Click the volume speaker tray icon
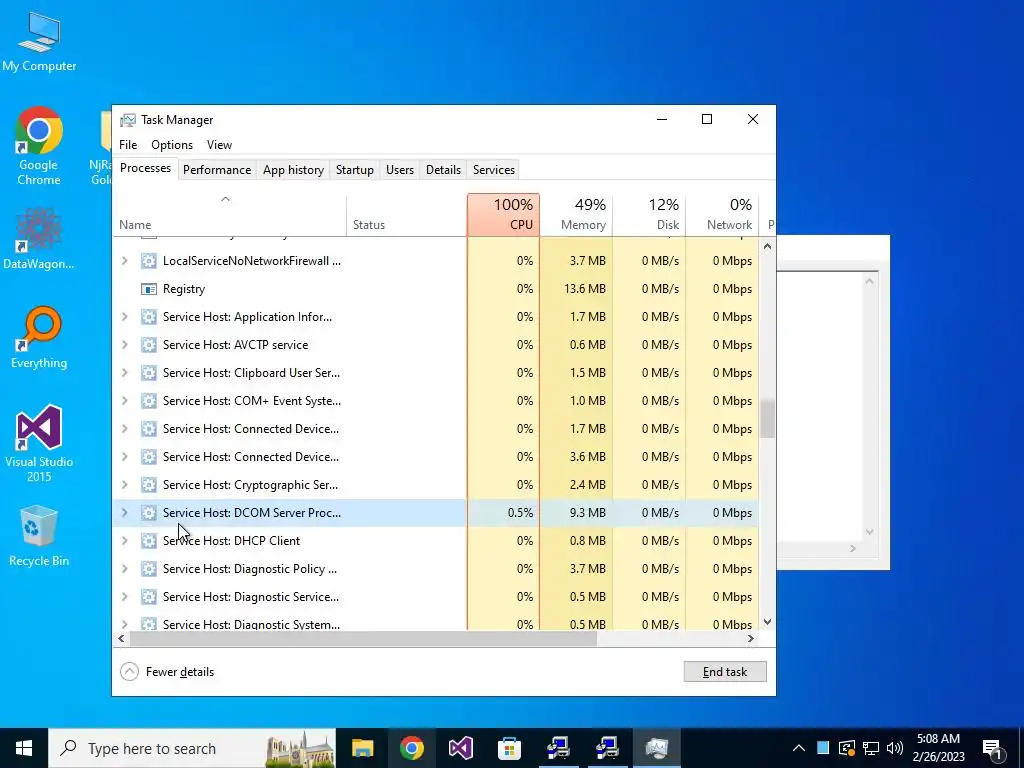The height and width of the screenshot is (768, 1024). pyautogui.click(x=895, y=748)
